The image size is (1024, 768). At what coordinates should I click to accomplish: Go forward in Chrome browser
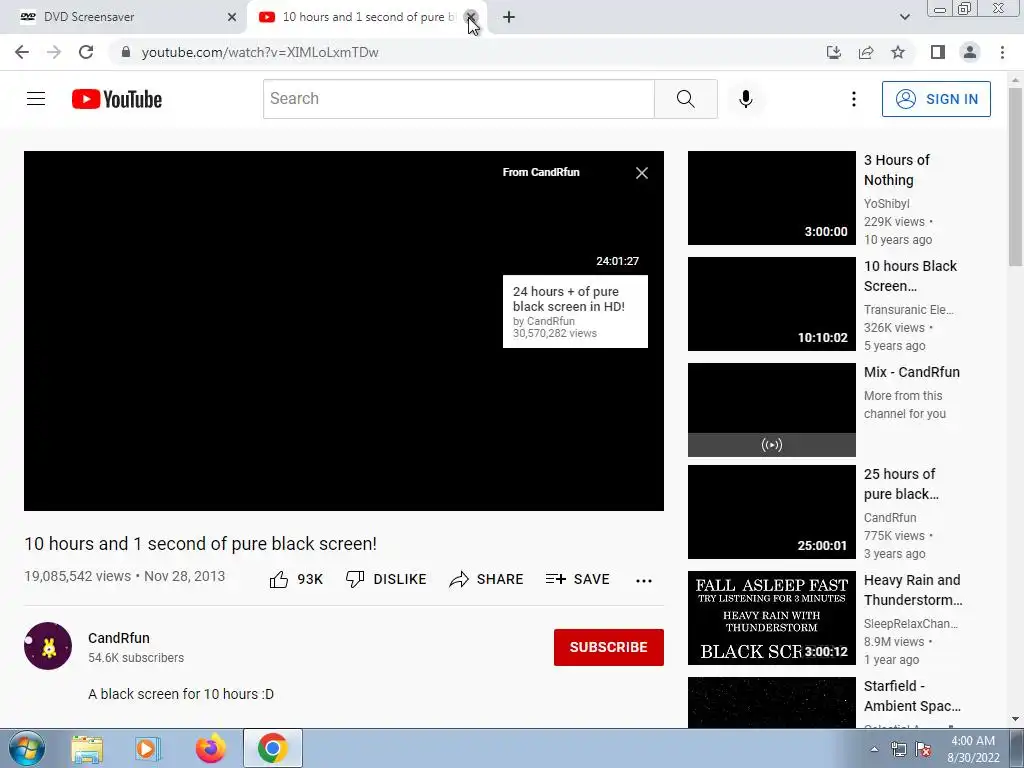click(54, 52)
